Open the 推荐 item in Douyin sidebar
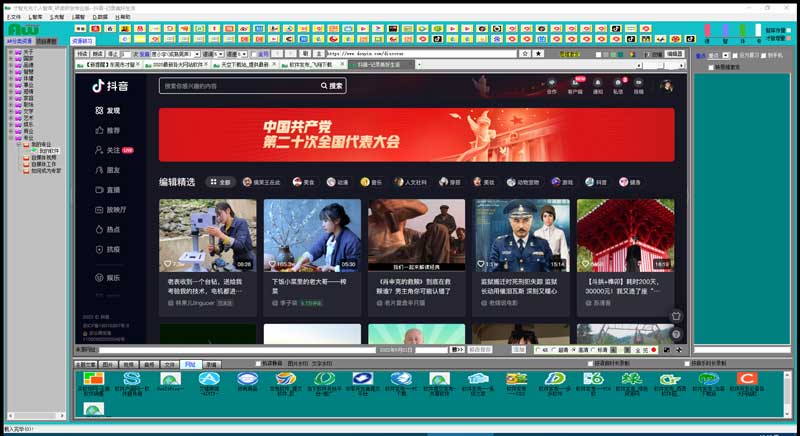Screen dimensions: 800x436 108,131
